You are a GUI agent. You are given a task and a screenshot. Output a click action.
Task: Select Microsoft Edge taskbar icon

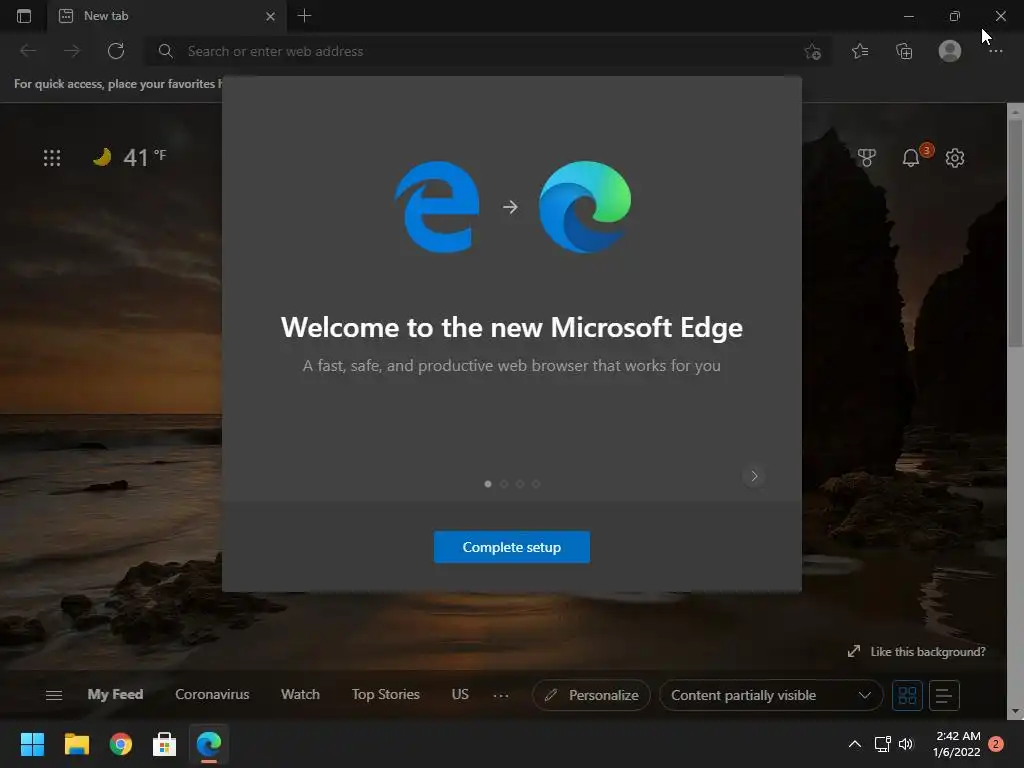[x=209, y=744]
